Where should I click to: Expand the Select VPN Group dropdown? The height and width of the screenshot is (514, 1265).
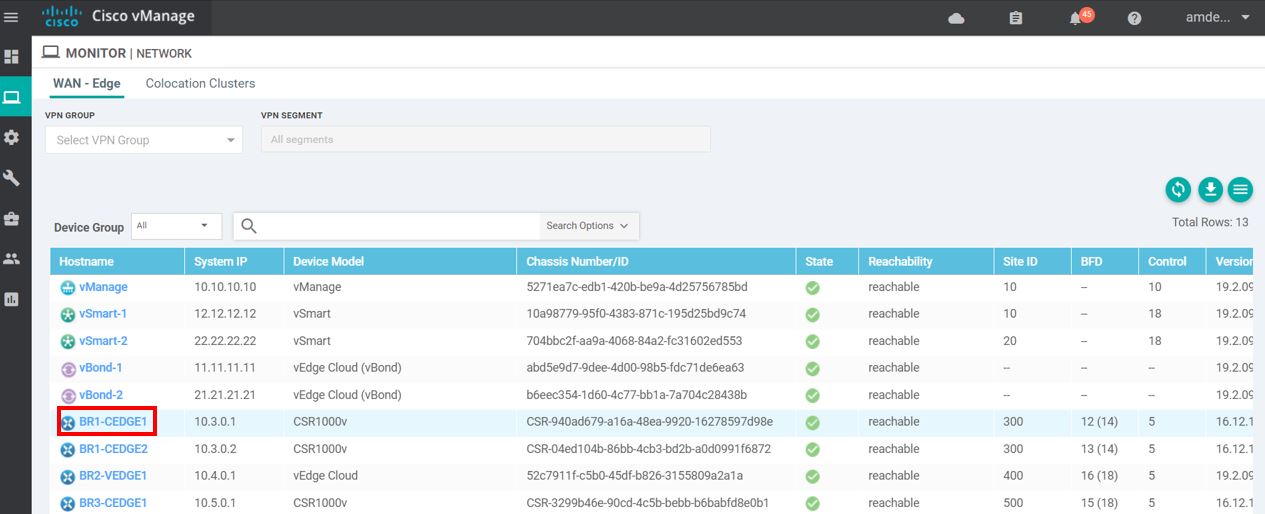pyautogui.click(x=143, y=140)
